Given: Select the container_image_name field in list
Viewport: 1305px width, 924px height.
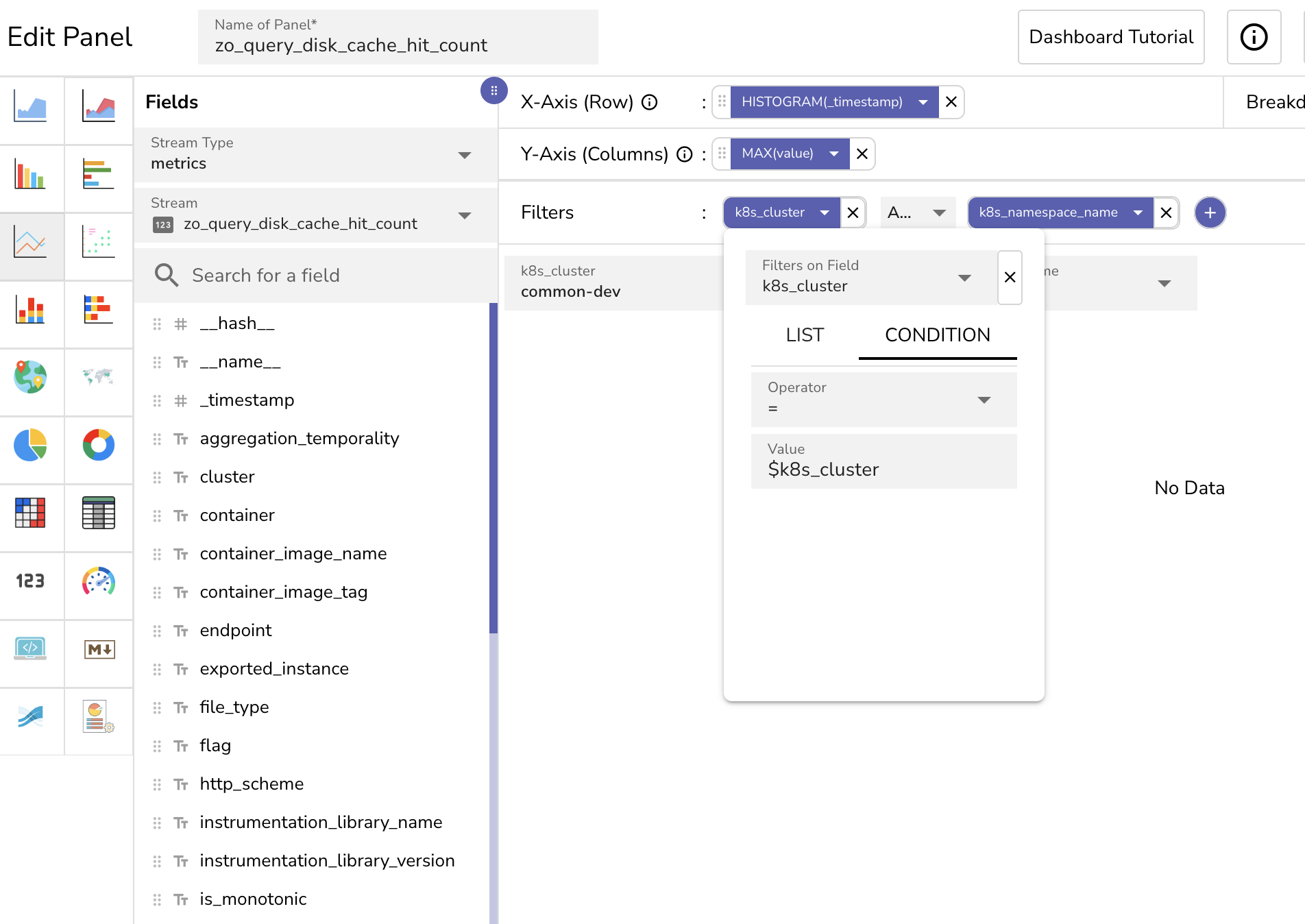Looking at the screenshot, I should click(x=293, y=554).
